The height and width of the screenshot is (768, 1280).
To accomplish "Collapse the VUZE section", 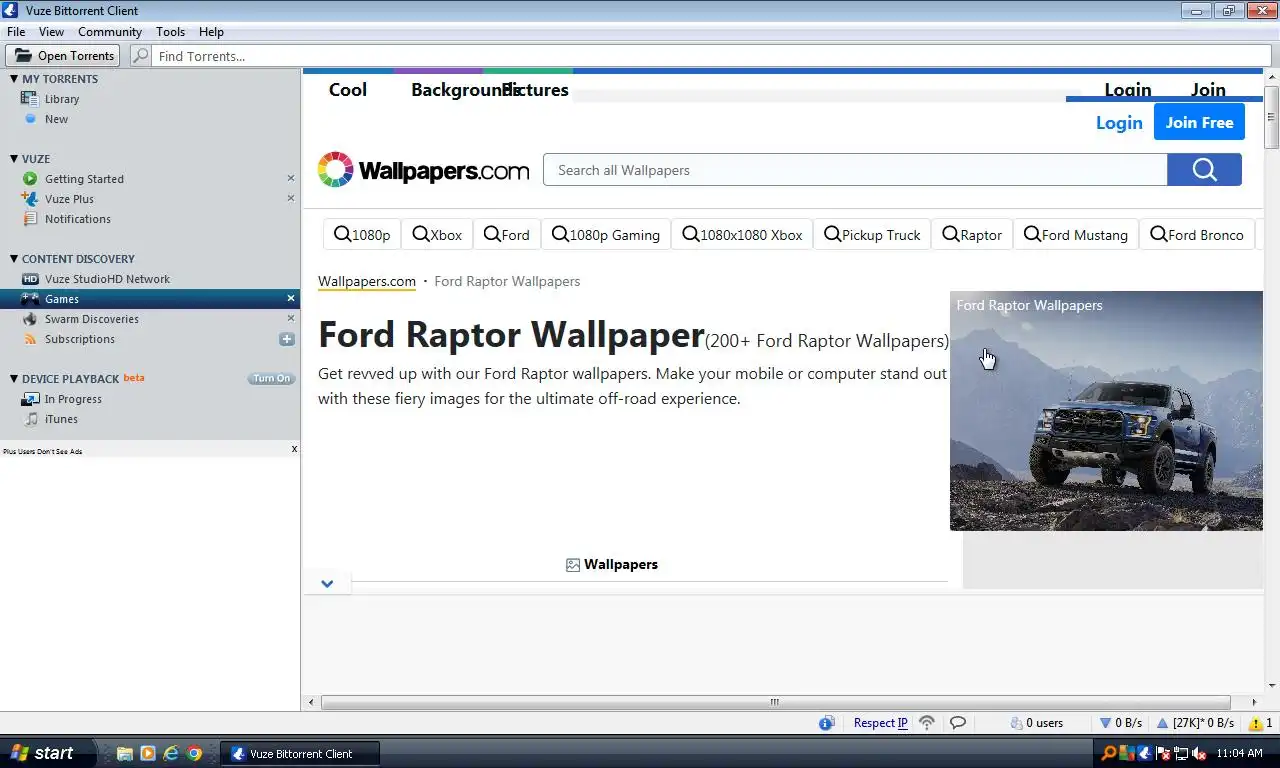I will coord(14,159).
